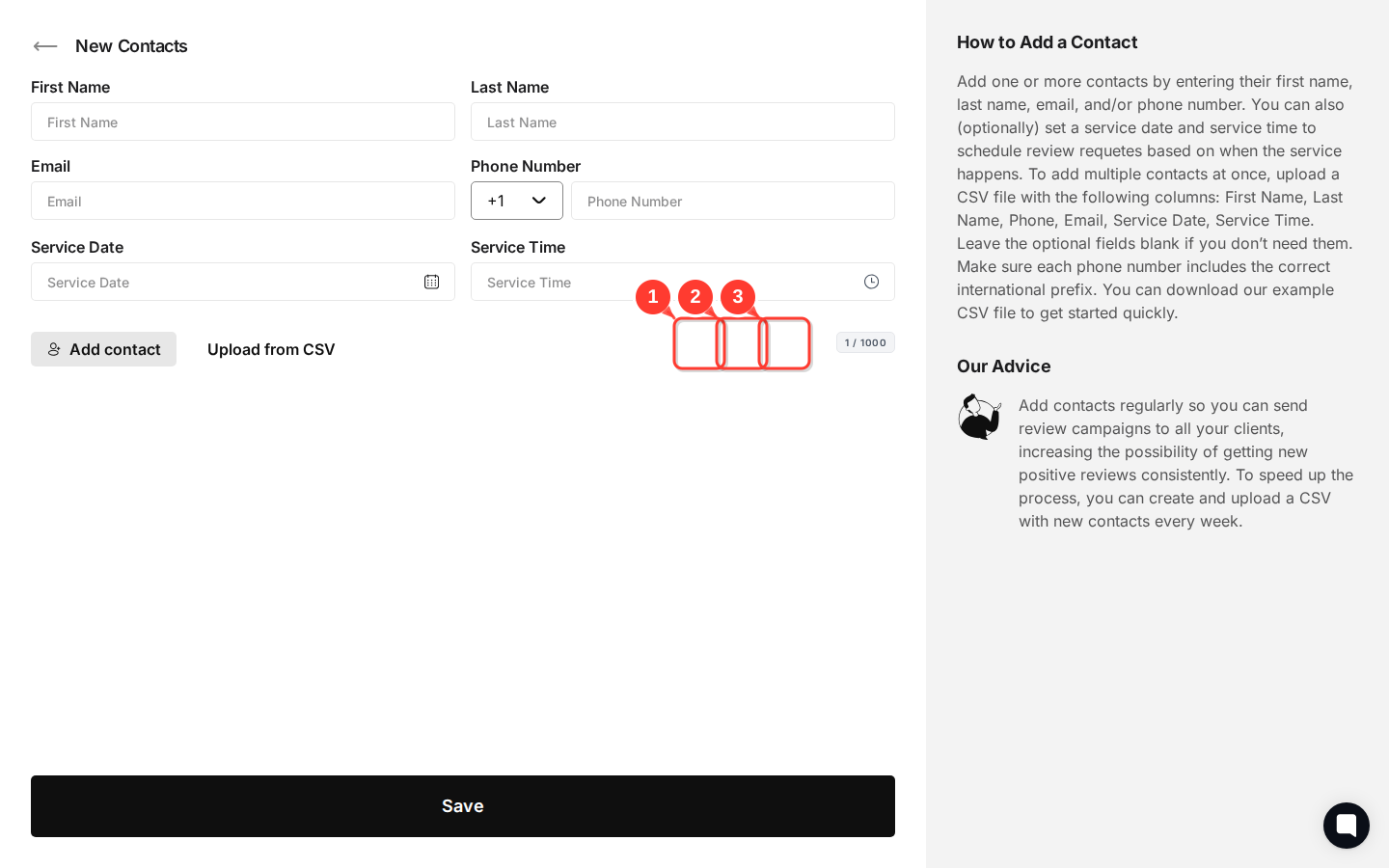Viewport: 1389px width, 868px height.
Task: Select the red annotation marker numbered 3
Action: [738, 297]
